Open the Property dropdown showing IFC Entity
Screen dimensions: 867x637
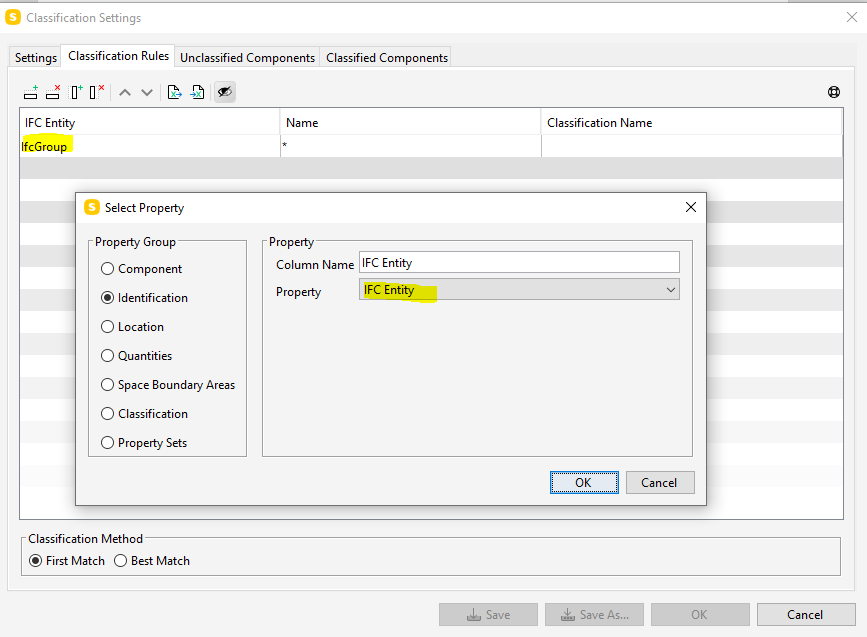click(519, 290)
